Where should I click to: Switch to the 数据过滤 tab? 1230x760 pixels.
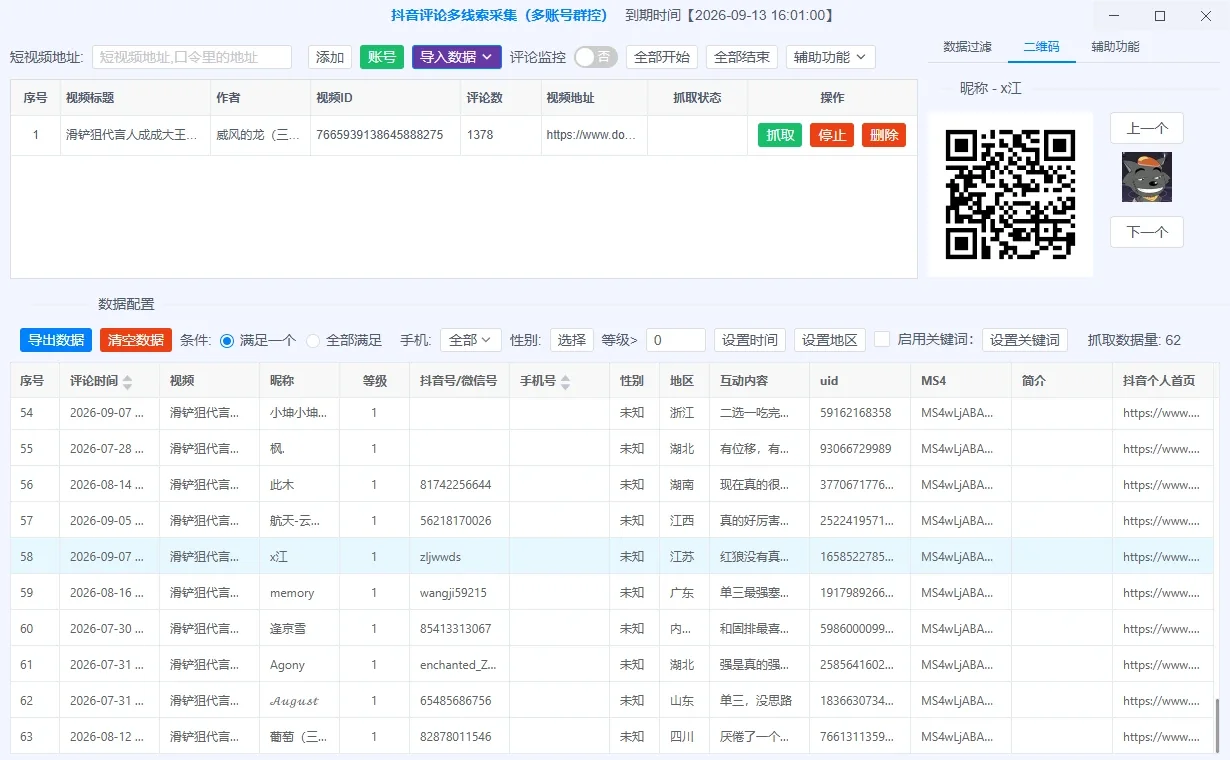(968, 47)
